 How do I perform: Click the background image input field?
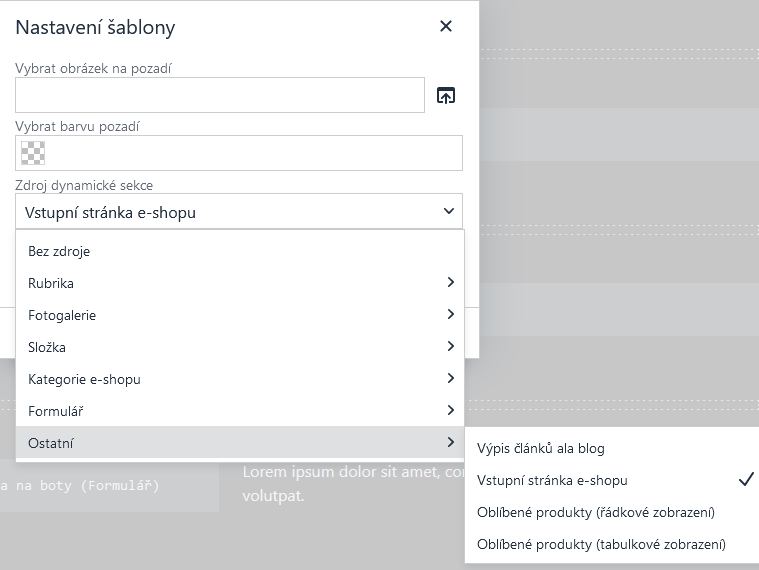click(x=220, y=96)
